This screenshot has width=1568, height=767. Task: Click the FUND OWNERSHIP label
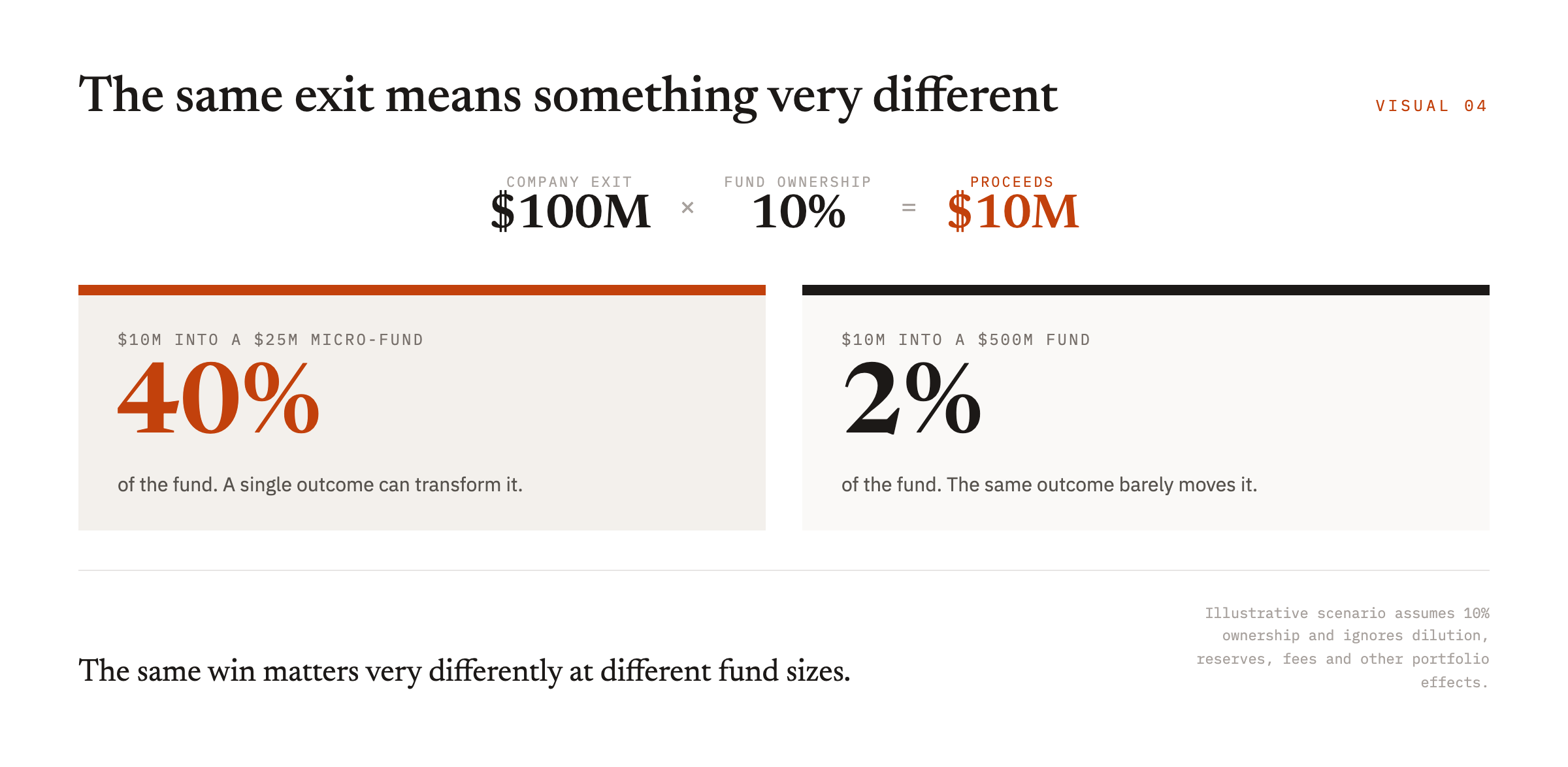(x=798, y=182)
